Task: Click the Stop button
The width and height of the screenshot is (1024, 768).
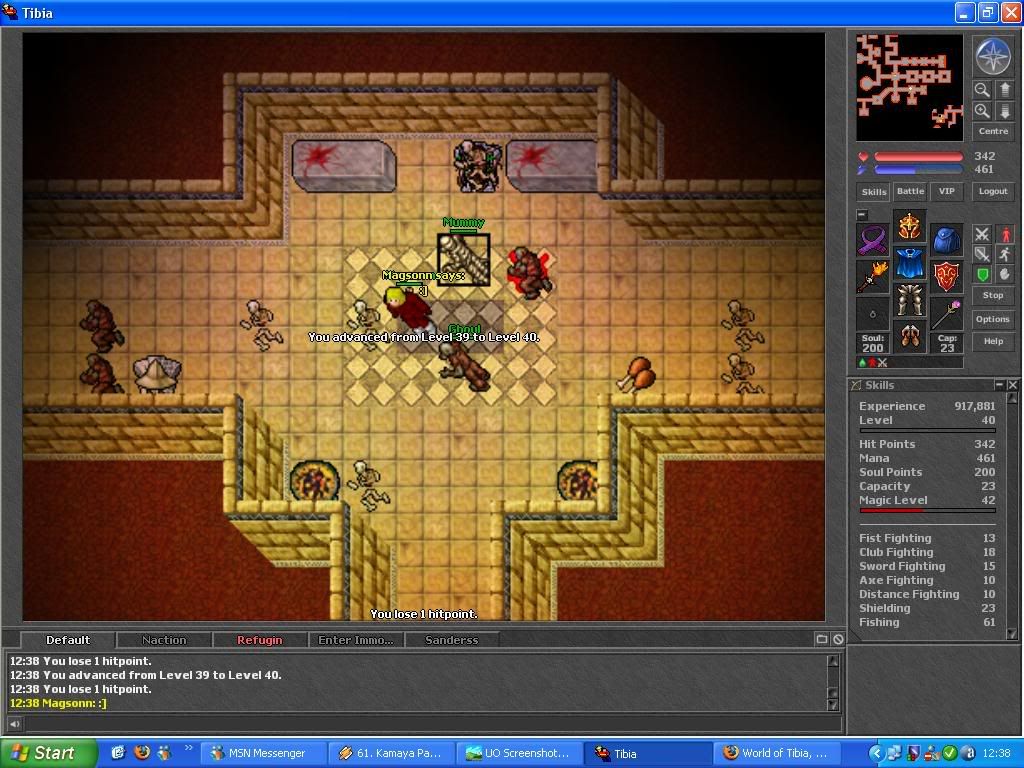Action: click(x=993, y=295)
